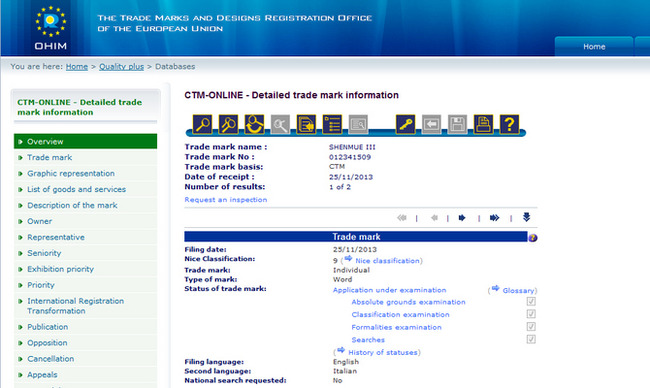The width and height of the screenshot is (650, 388).
Task: Click the question mark help toolbar icon
Action: pos(509,124)
